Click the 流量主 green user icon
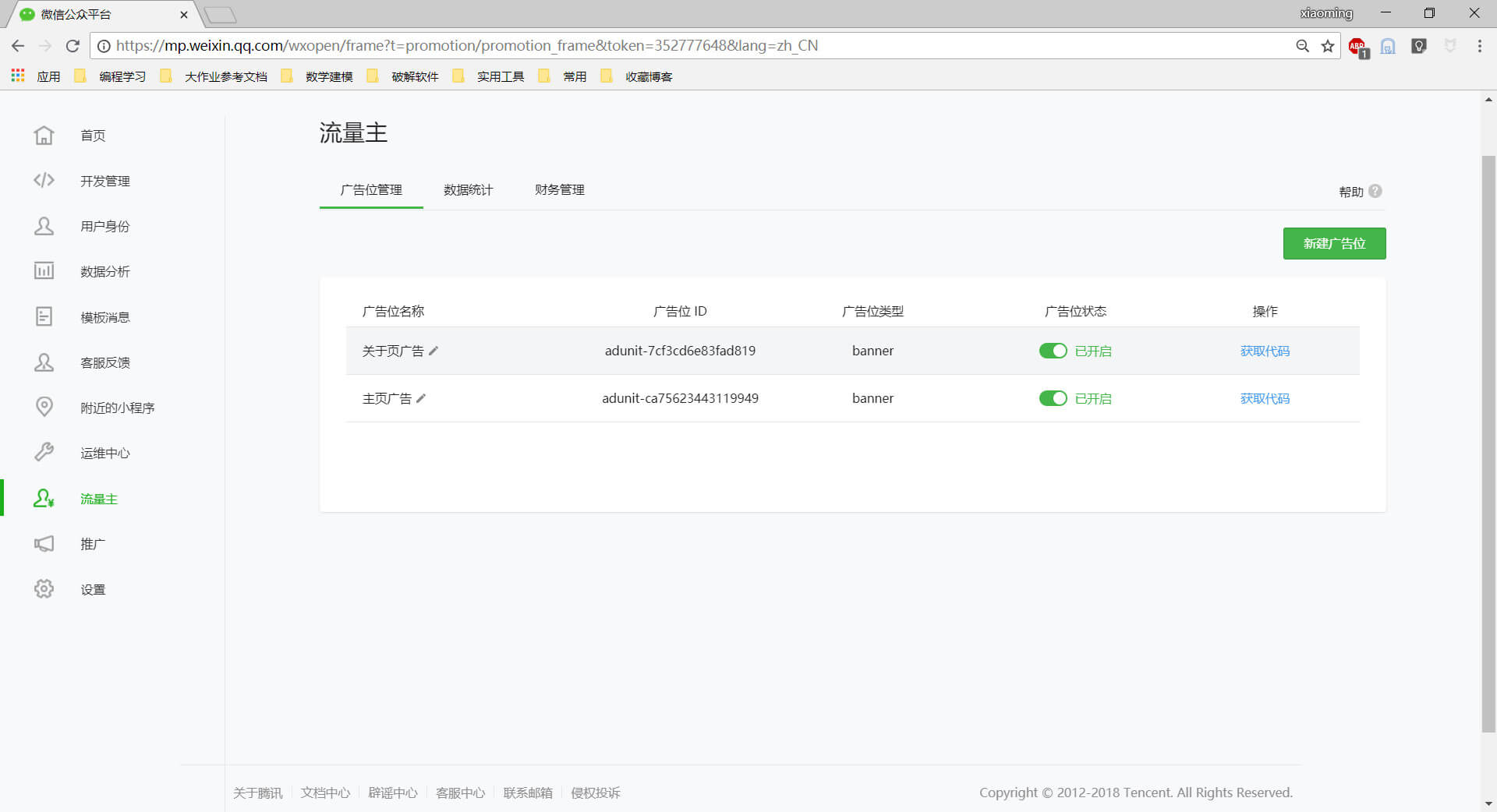This screenshot has width=1497, height=812. point(44,498)
